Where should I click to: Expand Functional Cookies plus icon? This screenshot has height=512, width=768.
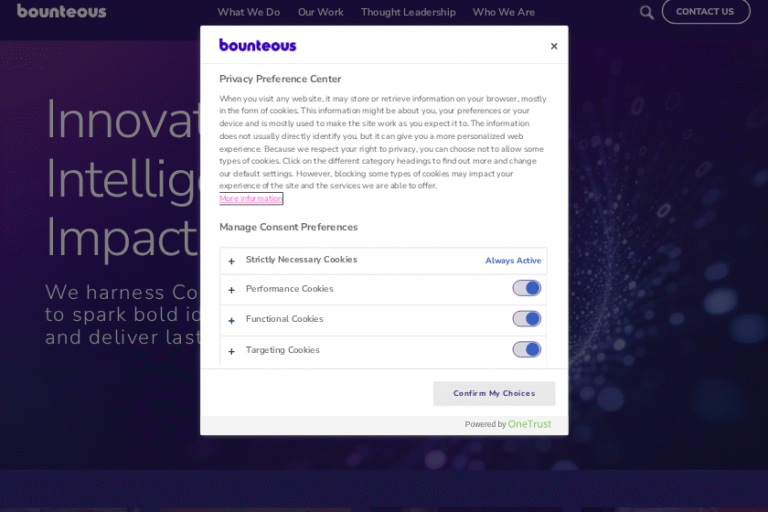click(232, 320)
